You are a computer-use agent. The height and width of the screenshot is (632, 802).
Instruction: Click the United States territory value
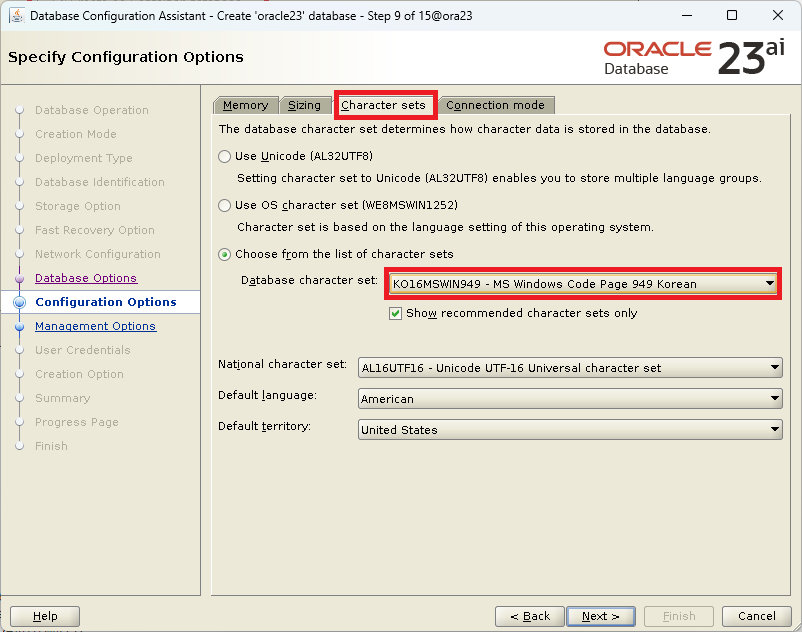pos(399,430)
